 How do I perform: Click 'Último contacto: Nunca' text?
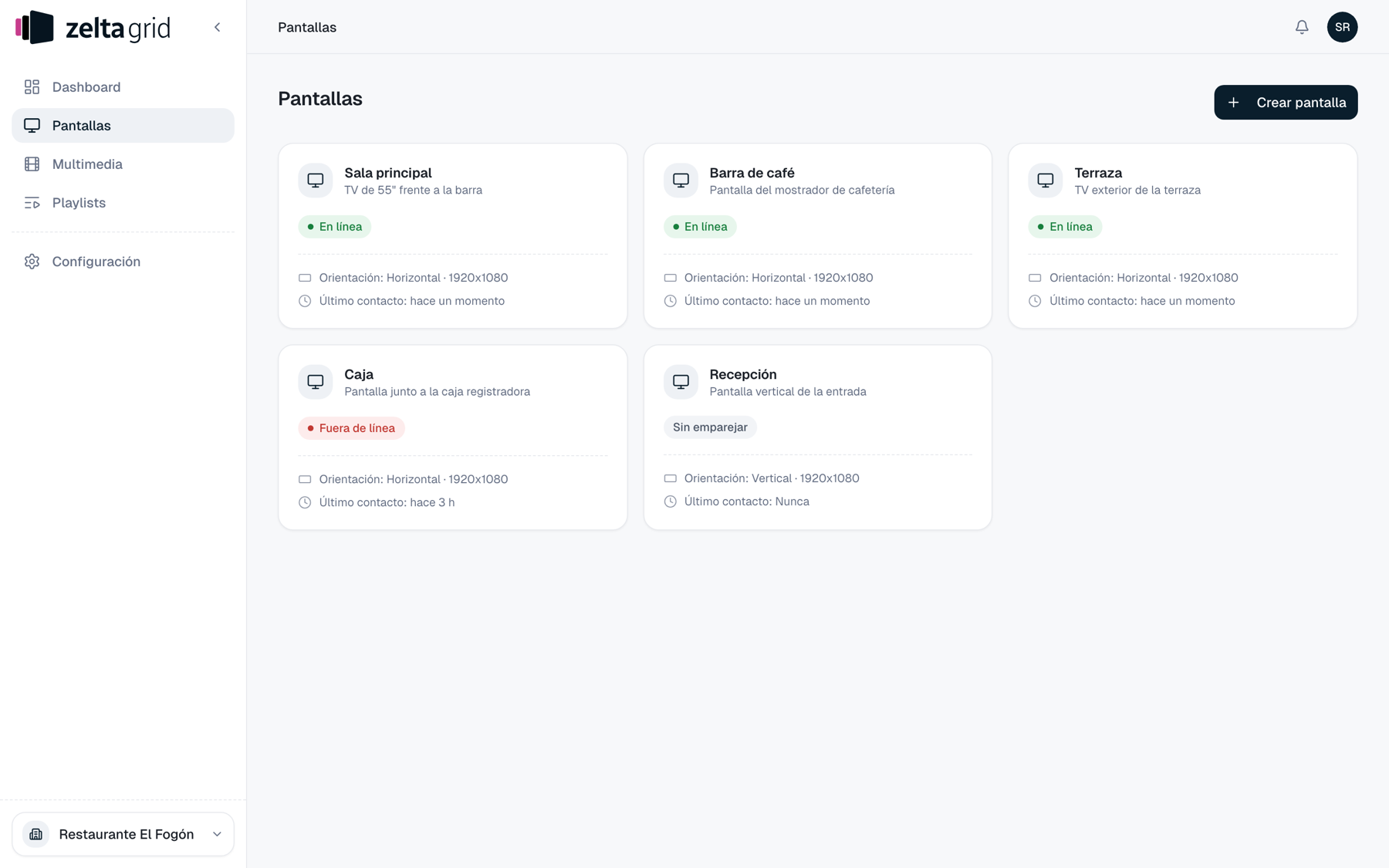pos(746,502)
